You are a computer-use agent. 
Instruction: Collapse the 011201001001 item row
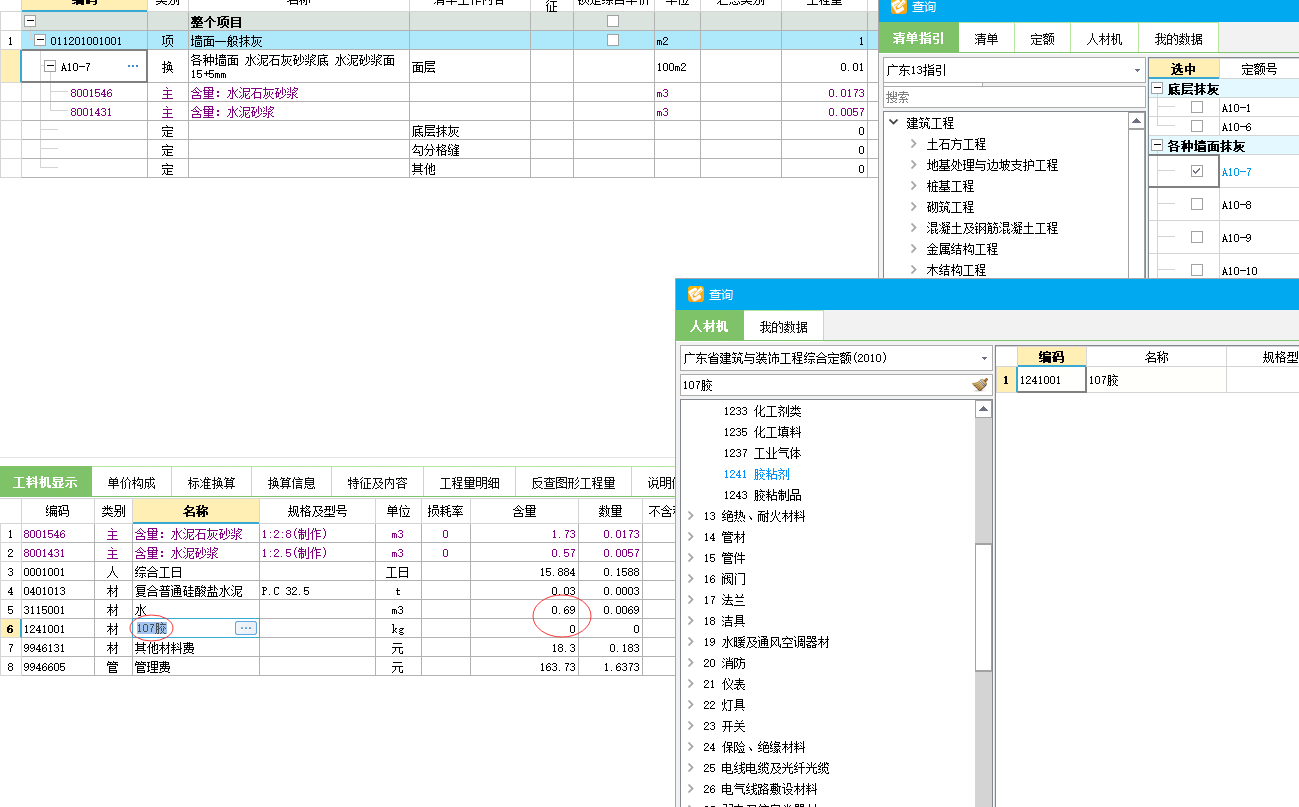[40, 41]
